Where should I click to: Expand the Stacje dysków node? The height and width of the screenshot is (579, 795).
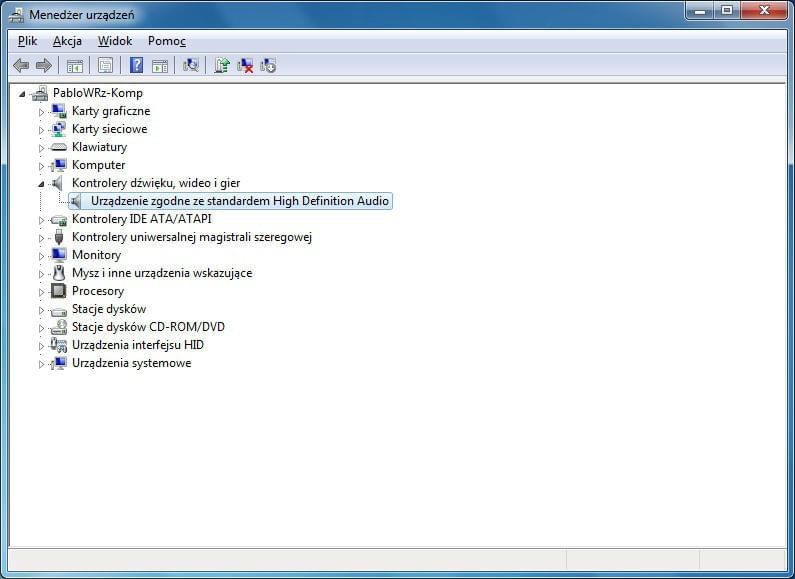pyautogui.click(x=42, y=310)
